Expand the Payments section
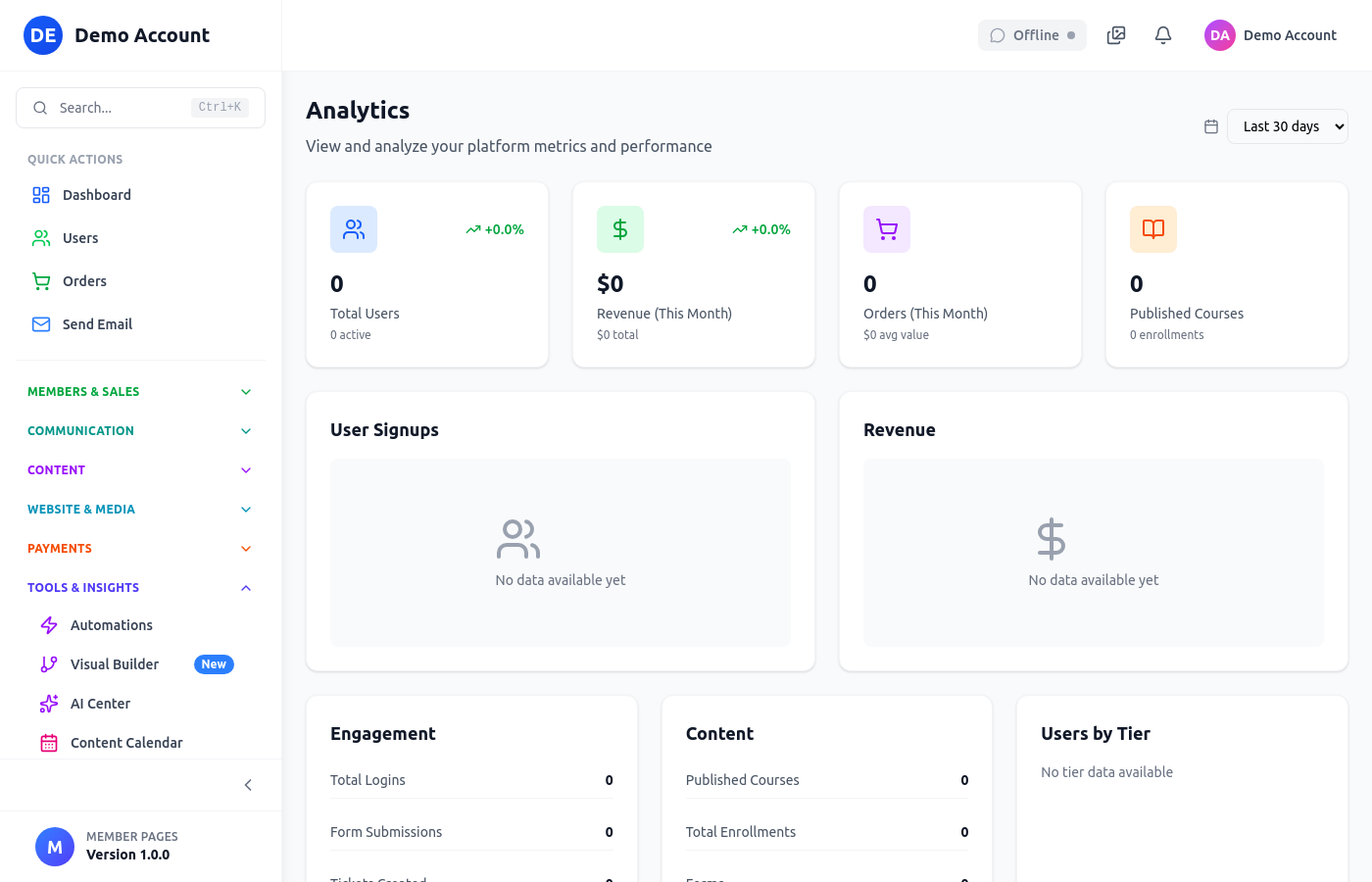Screen dimensions: 1372x882 140,548
